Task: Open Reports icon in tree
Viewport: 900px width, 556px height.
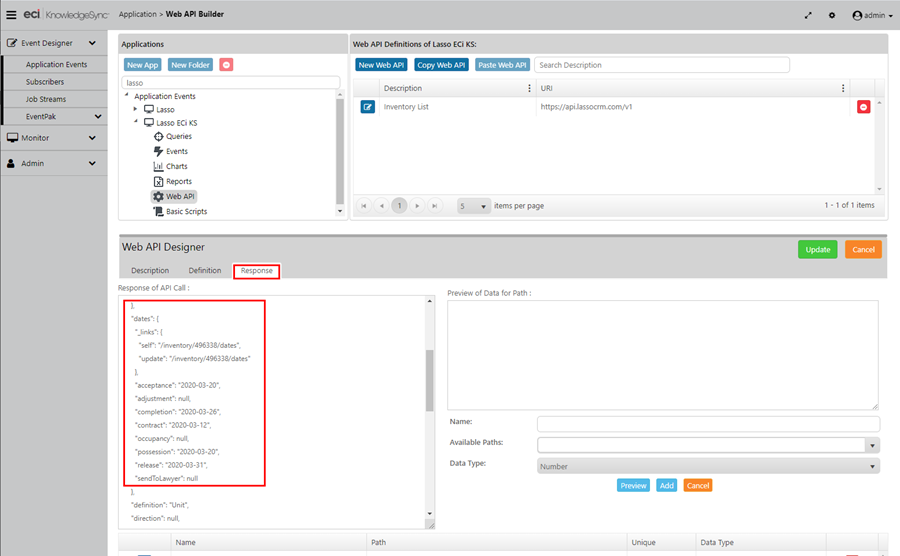Action: (x=158, y=181)
